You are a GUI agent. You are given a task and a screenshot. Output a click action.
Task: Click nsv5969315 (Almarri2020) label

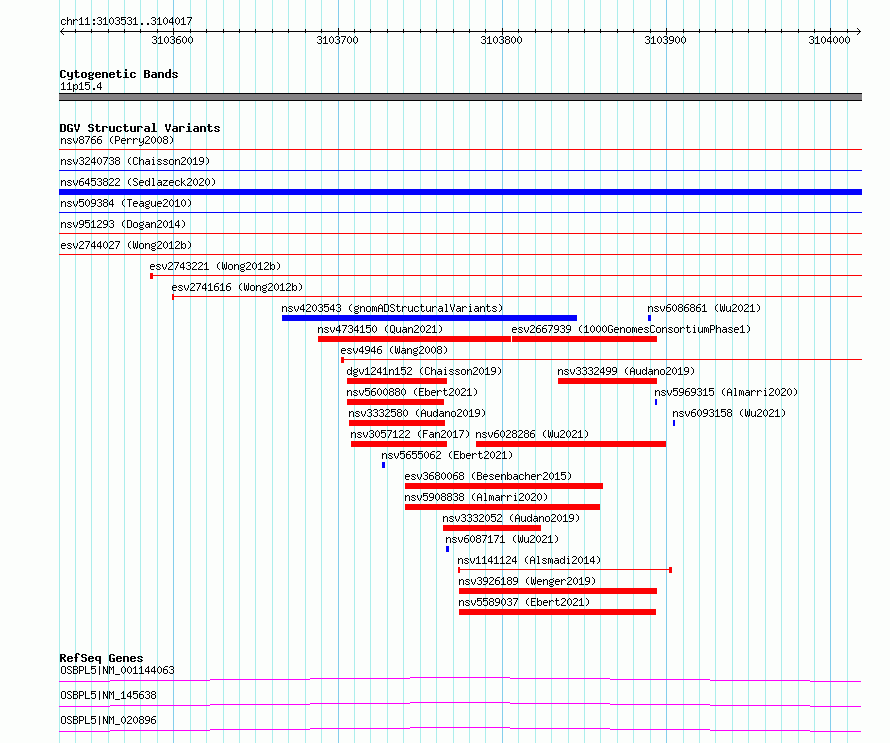tap(726, 392)
